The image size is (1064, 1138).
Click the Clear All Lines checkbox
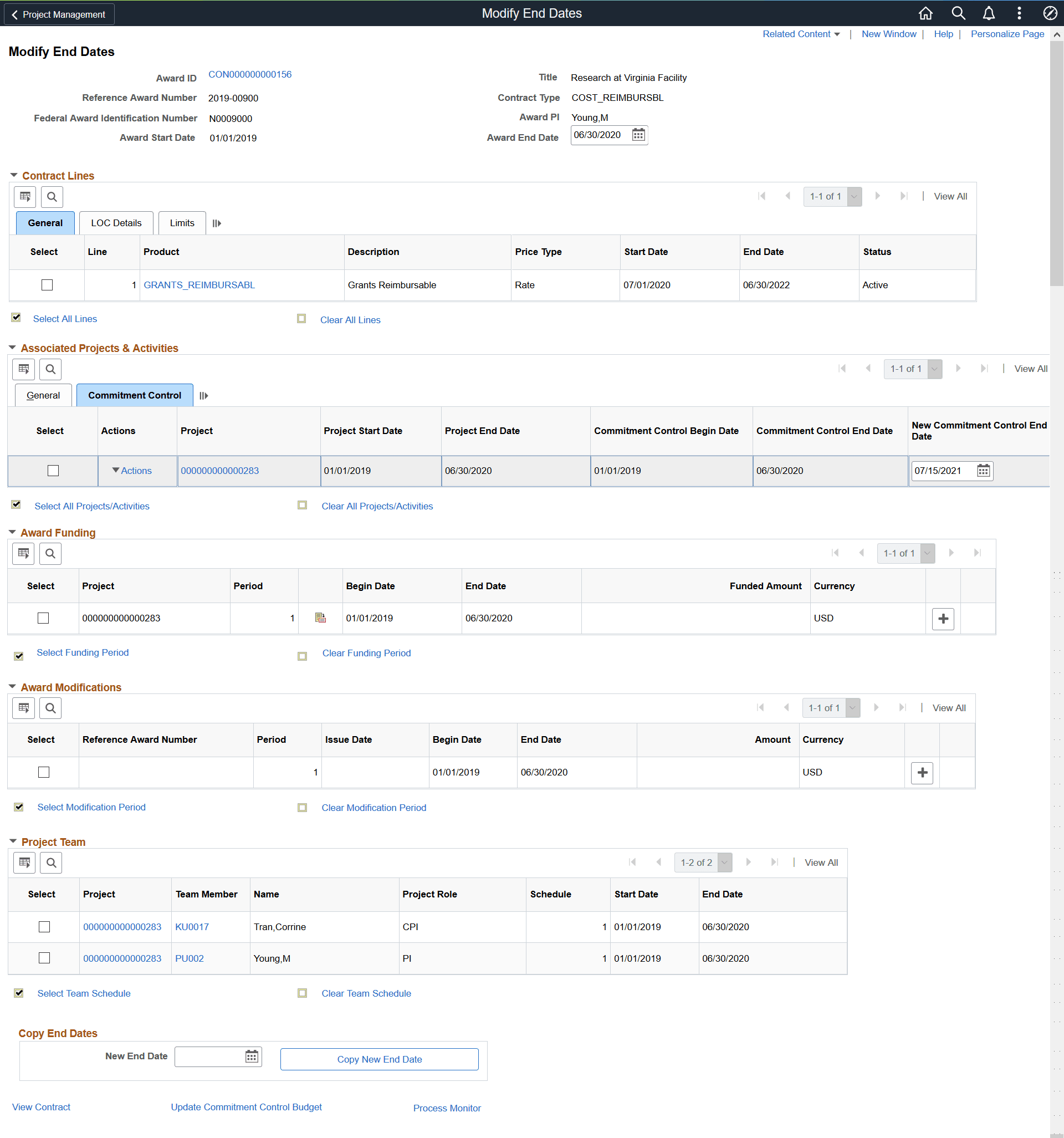[301, 319]
